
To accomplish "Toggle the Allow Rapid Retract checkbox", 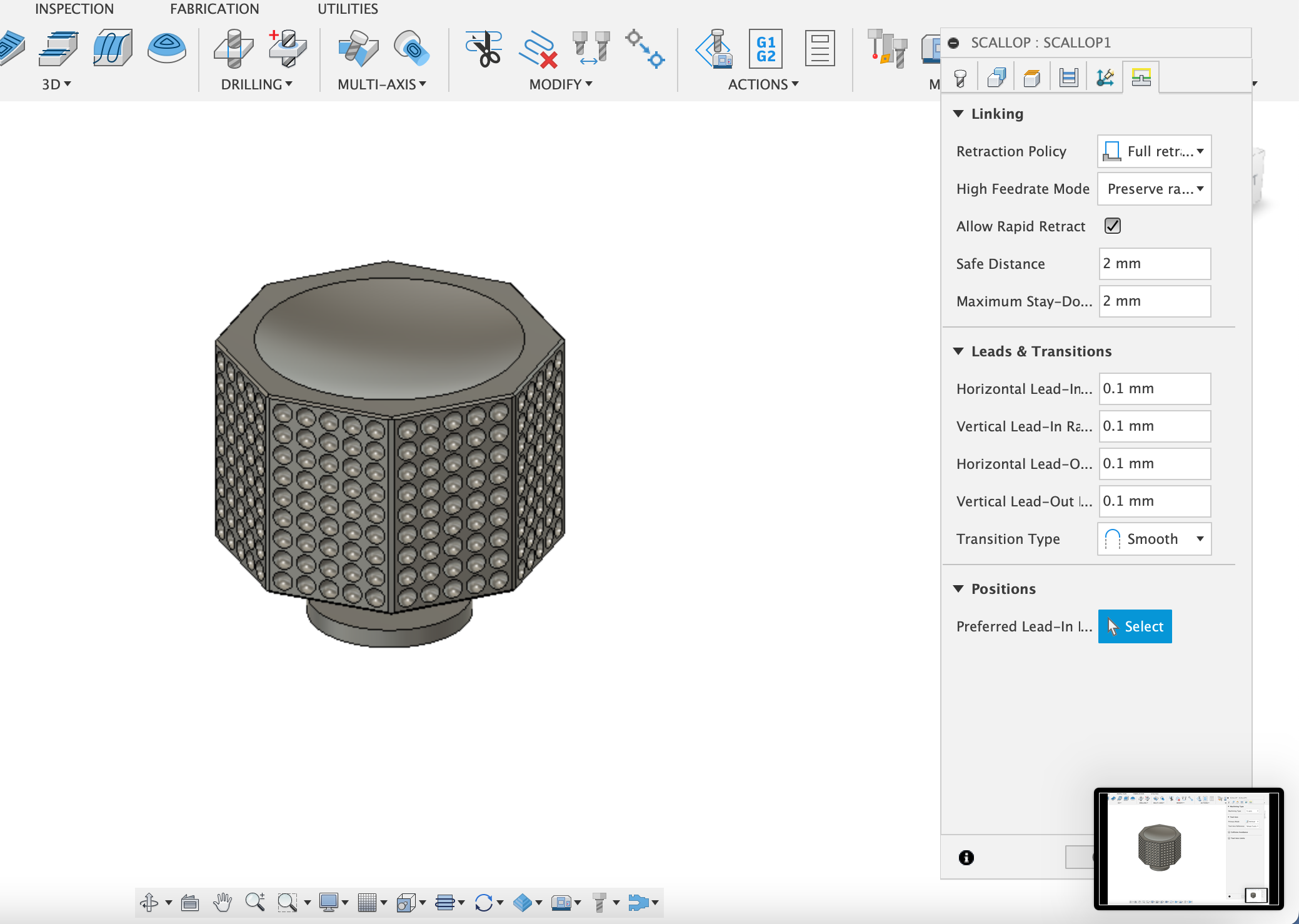I will click(1113, 226).
